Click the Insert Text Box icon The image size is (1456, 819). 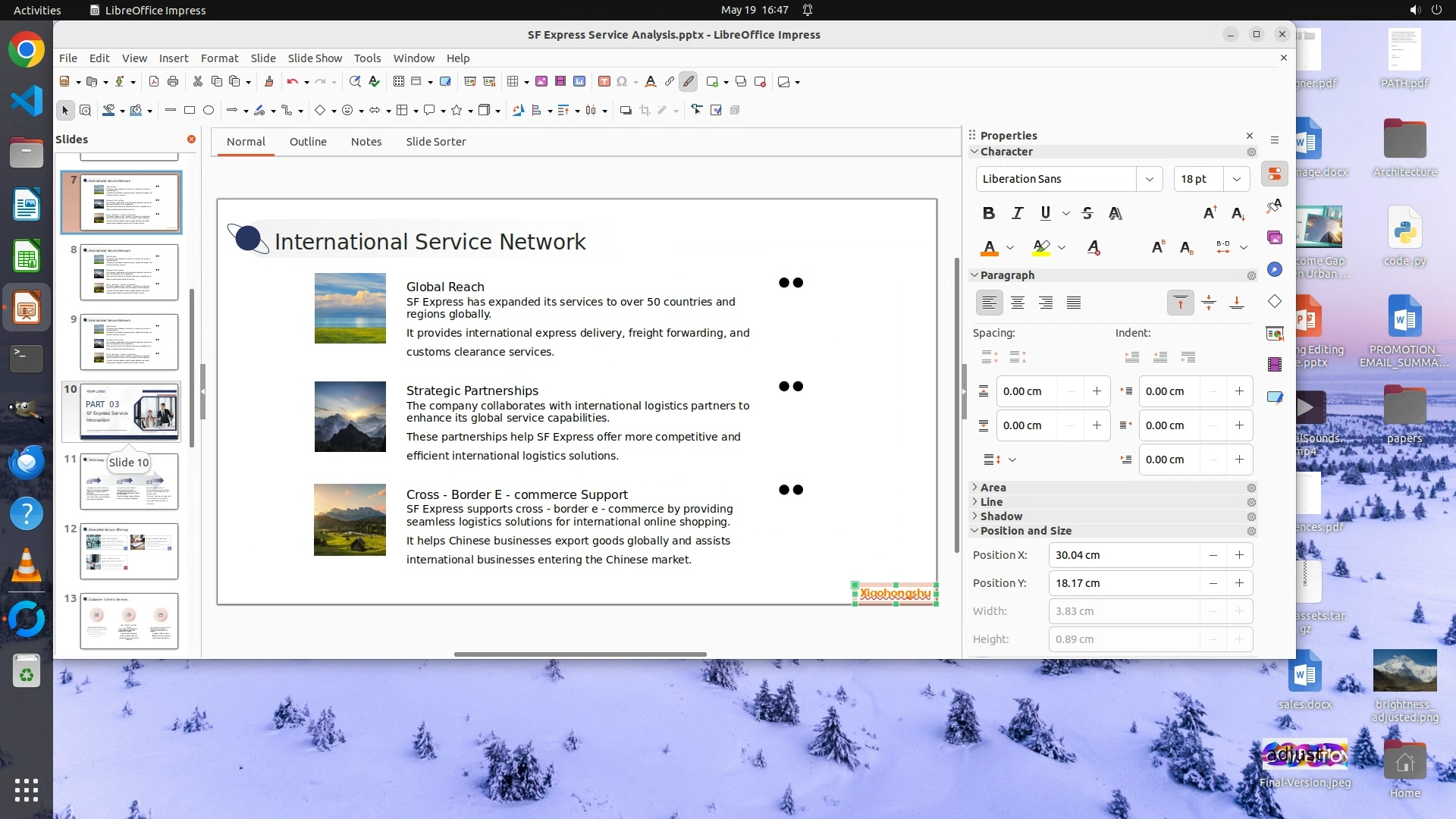tap(604, 82)
